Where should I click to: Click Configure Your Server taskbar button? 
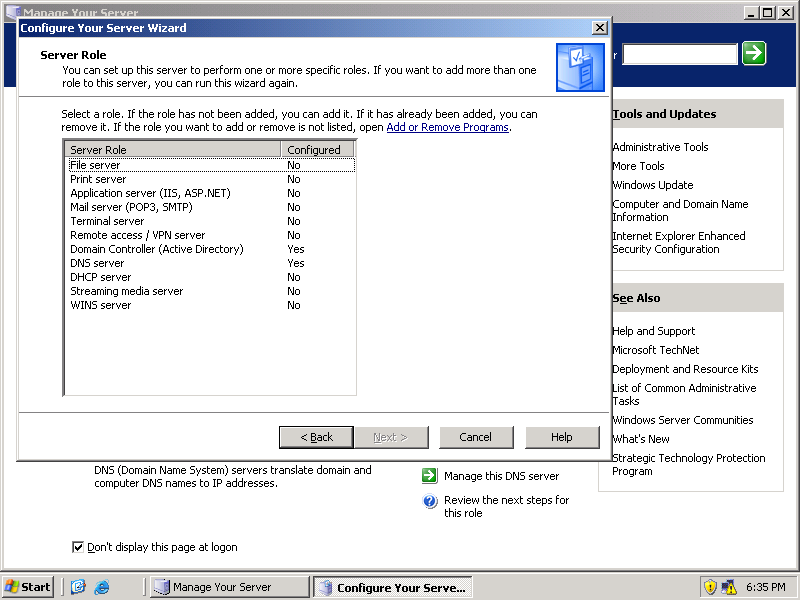[392, 587]
